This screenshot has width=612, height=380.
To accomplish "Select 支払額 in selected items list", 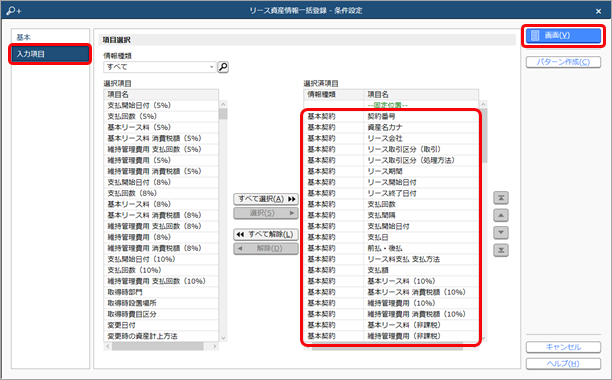I will pyautogui.click(x=391, y=270).
